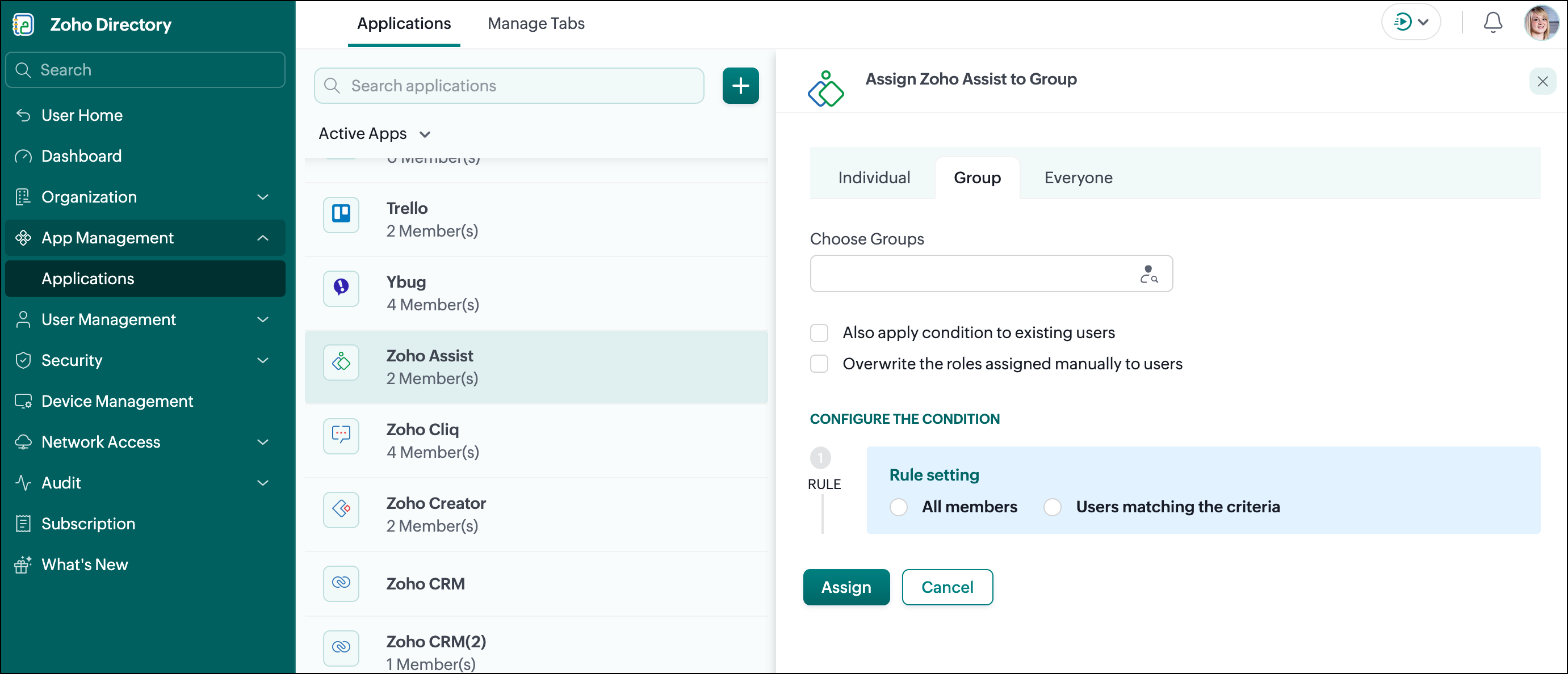The height and width of the screenshot is (674, 1568).
Task: Focus the sidebar Search field
Action: 145,70
